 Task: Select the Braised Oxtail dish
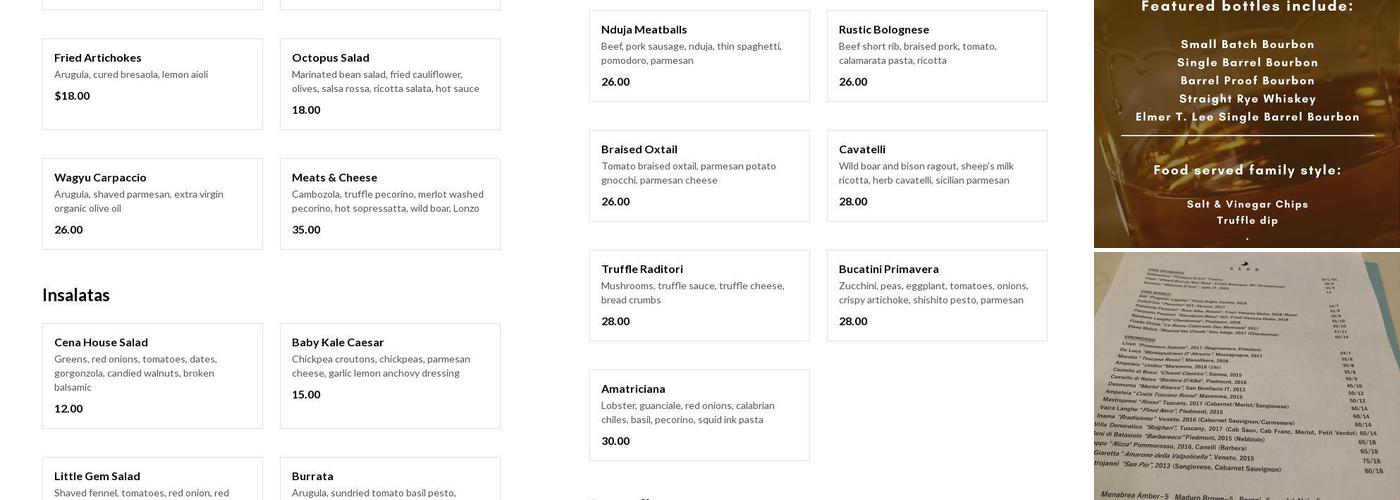coord(699,176)
